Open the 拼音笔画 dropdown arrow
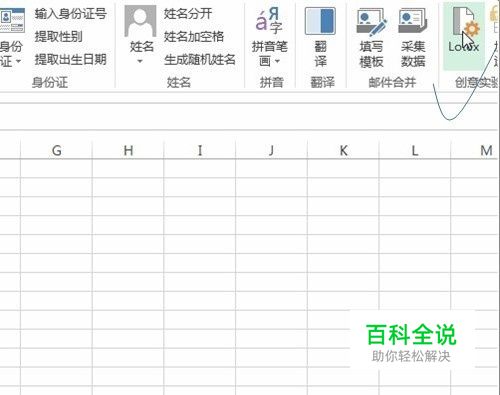The image size is (500, 395). coord(277,61)
